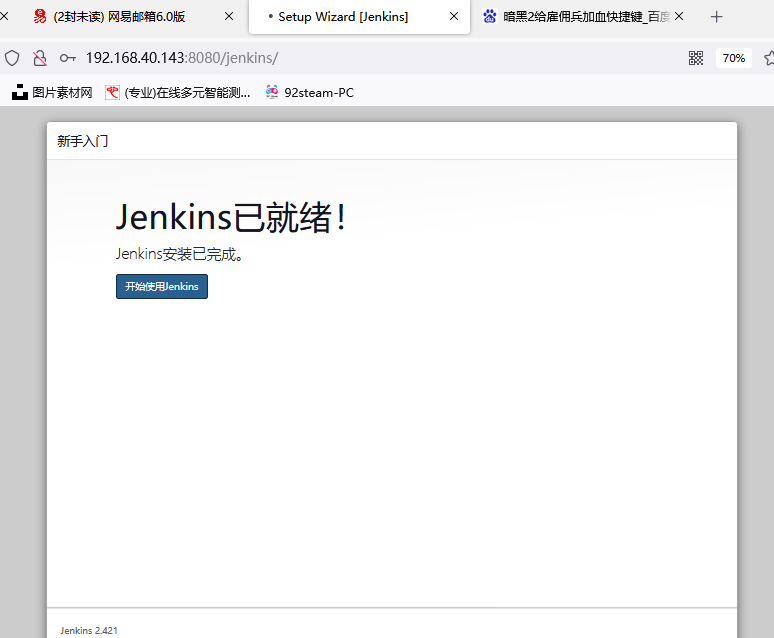Screen dimensions: 774x638
Task: Focus the address bar URL 192.168.40.143:8080/jenkins/
Action: tap(182, 58)
